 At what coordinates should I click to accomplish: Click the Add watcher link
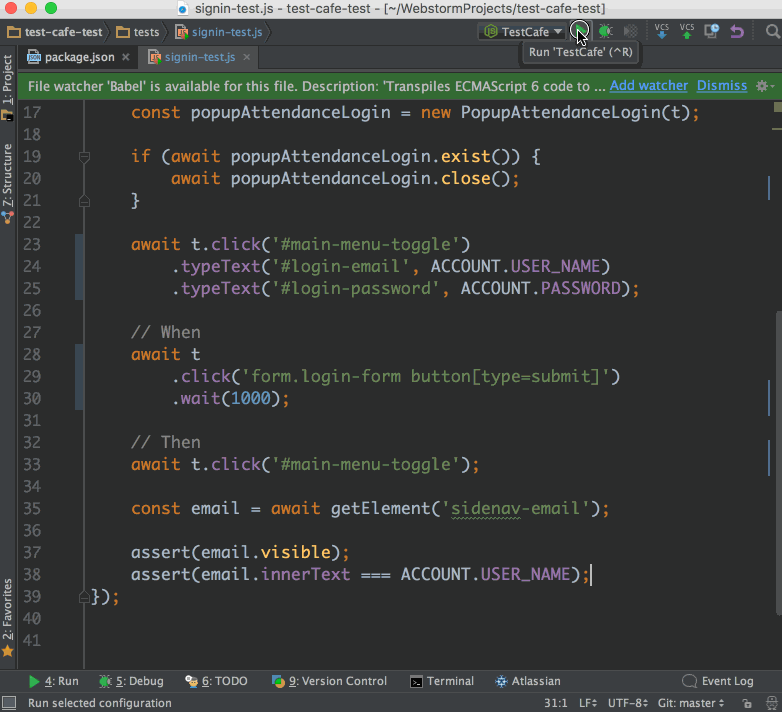pos(648,86)
